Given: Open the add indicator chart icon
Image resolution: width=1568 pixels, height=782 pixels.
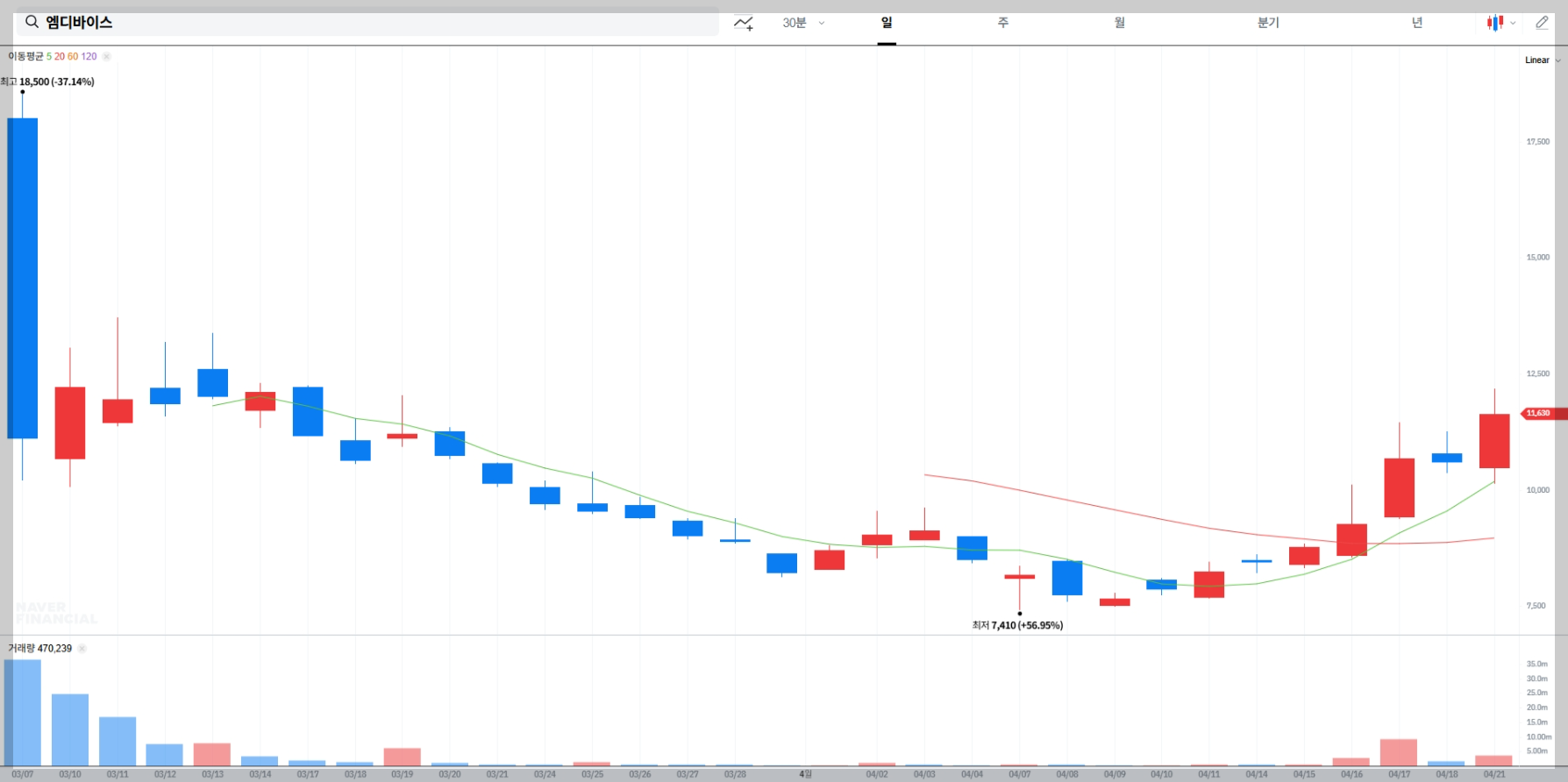Looking at the screenshot, I should pos(744,23).
